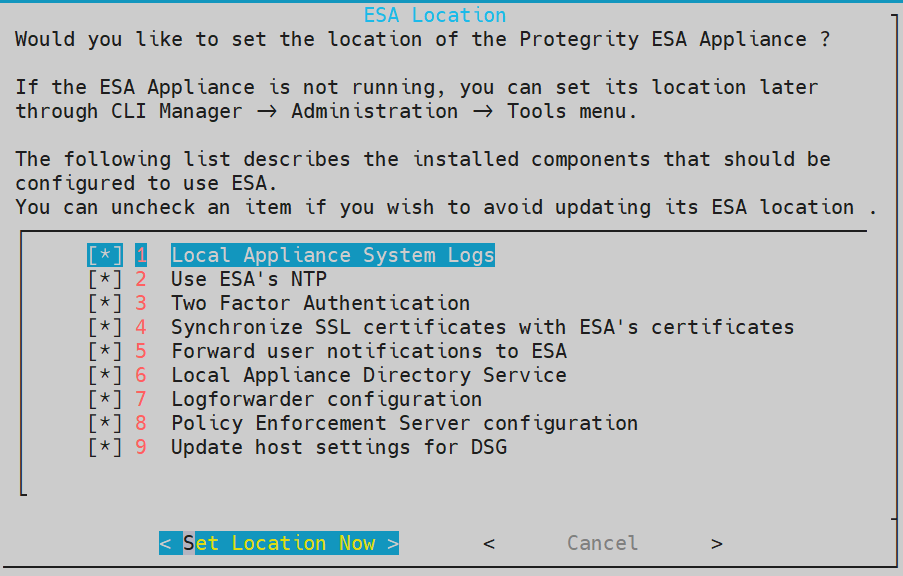This screenshot has width=903, height=576.
Task: Choose Forward user notifications to ESA text
Action: pyautogui.click(x=368, y=351)
